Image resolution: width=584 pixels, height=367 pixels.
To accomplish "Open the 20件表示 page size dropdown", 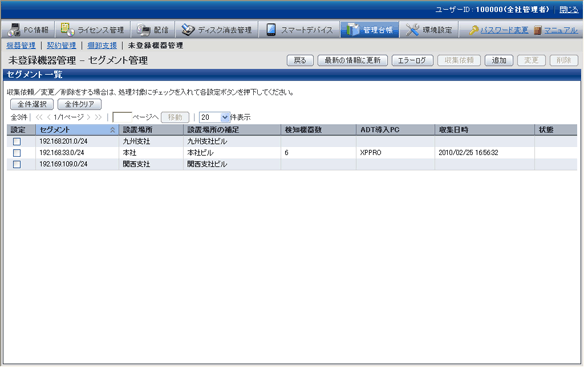I will click(x=215, y=117).
